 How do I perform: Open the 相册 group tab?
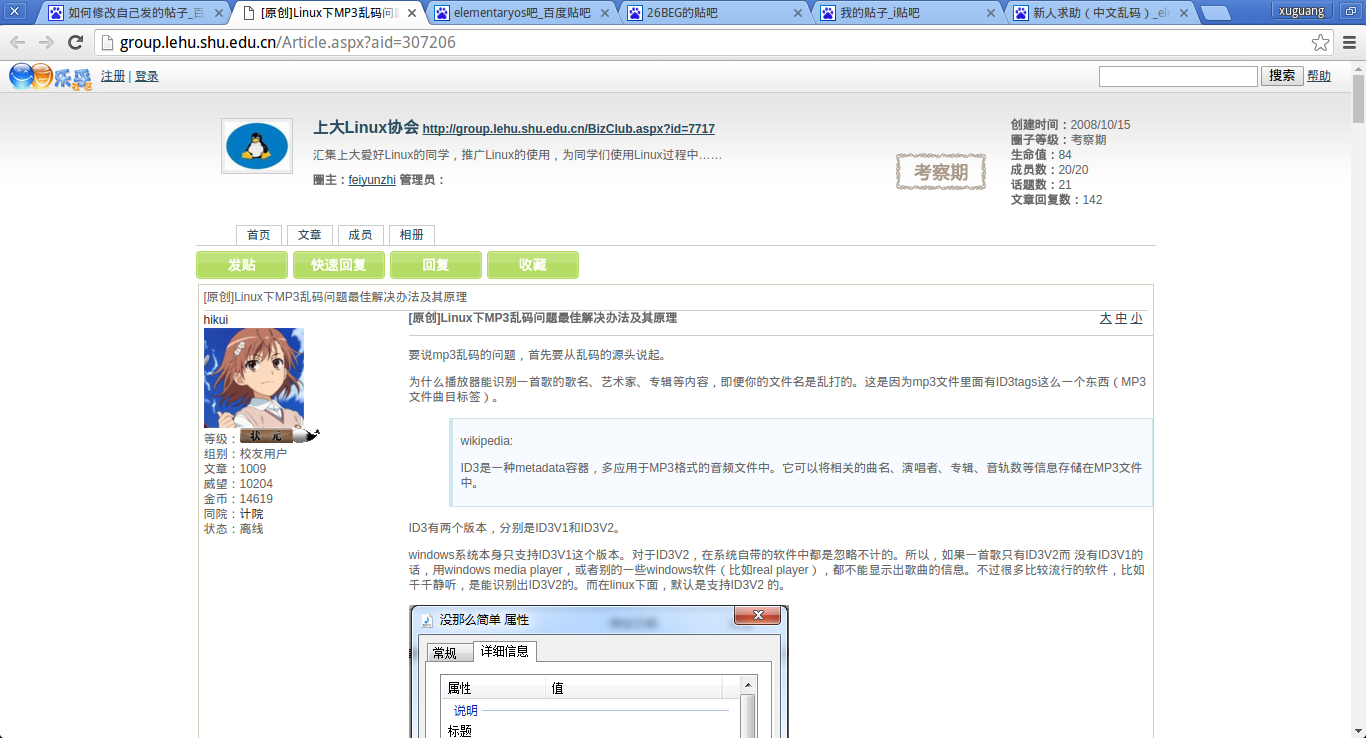pyautogui.click(x=411, y=235)
